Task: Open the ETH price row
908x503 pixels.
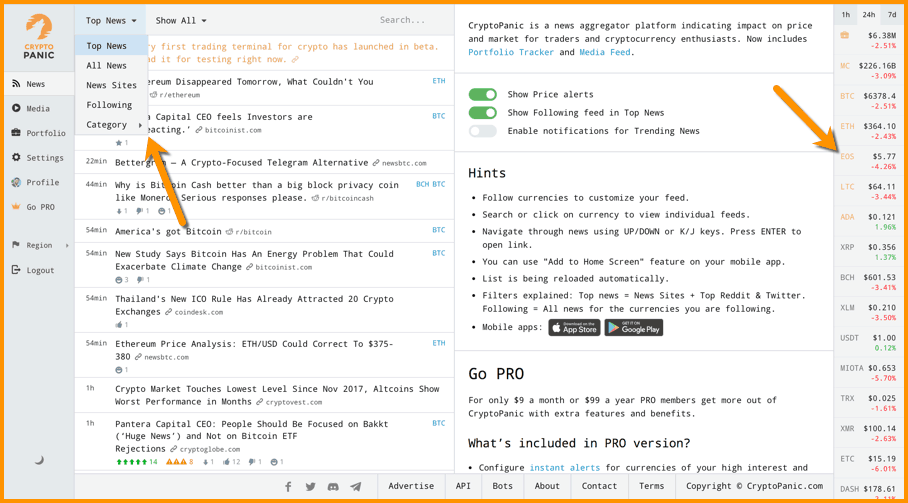Action: tap(869, 131)
